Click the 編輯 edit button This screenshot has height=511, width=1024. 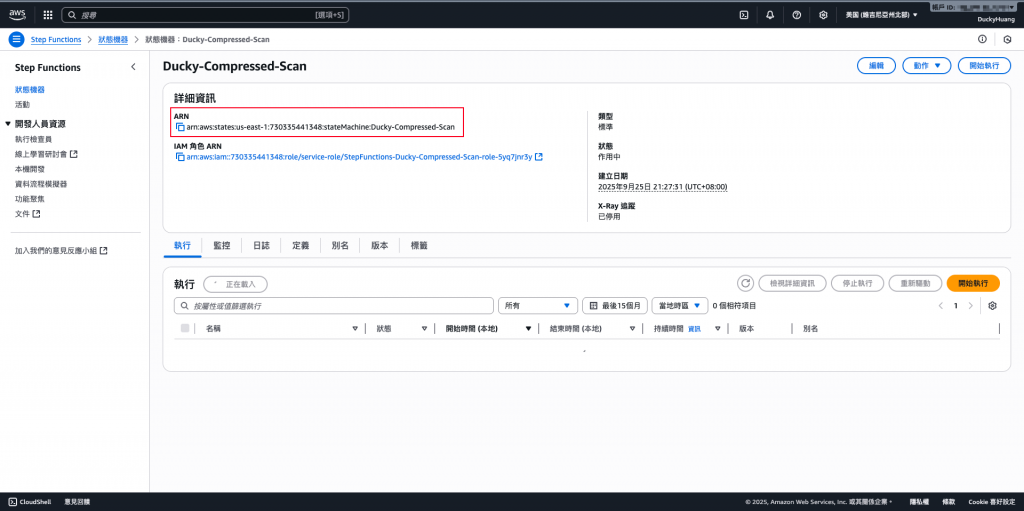[x=876, y=66]
